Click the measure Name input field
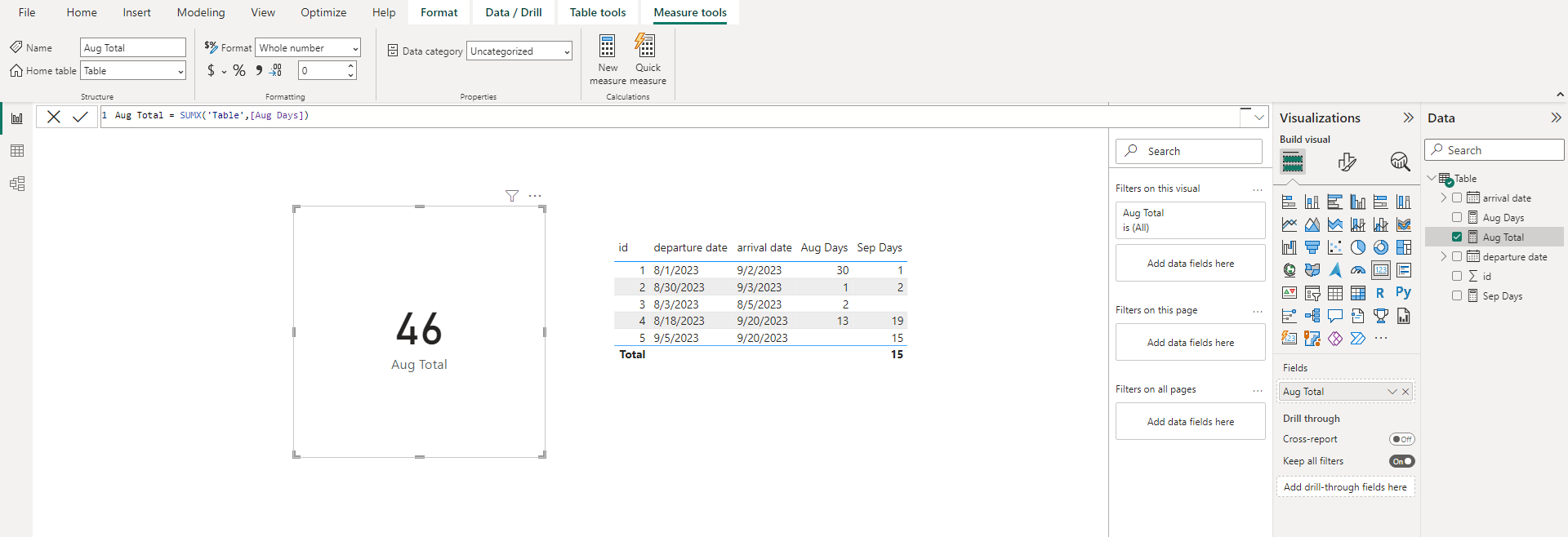Image resolution: width=1568 pixels, height=537 pixels. click(x=133, y=48)
